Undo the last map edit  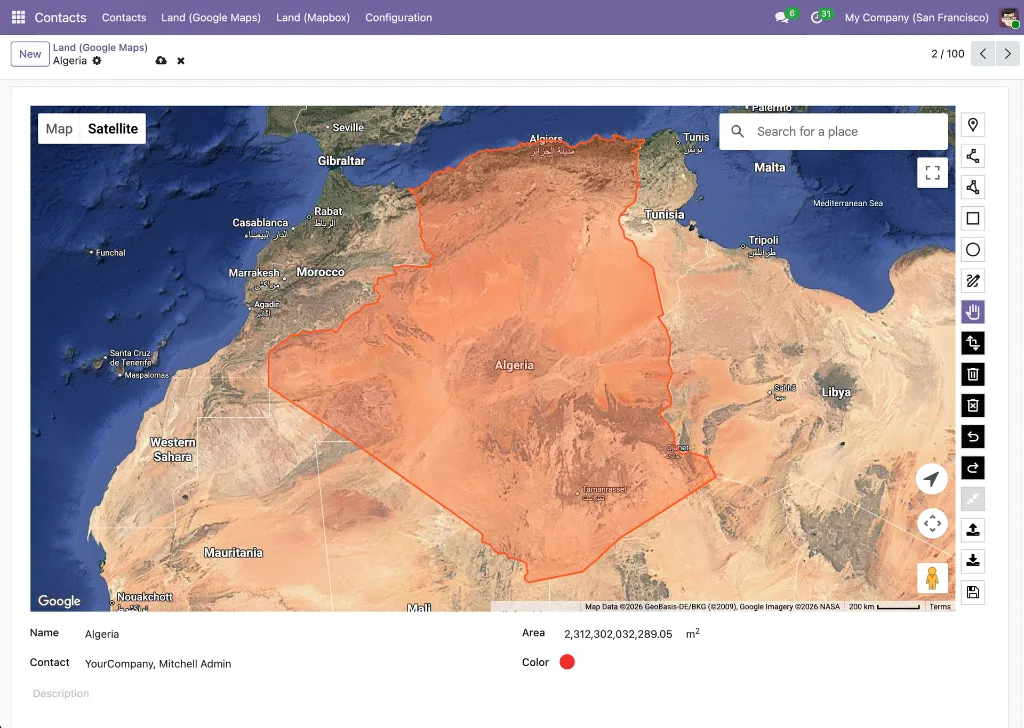pyautogui.click(x=972, y=437)
